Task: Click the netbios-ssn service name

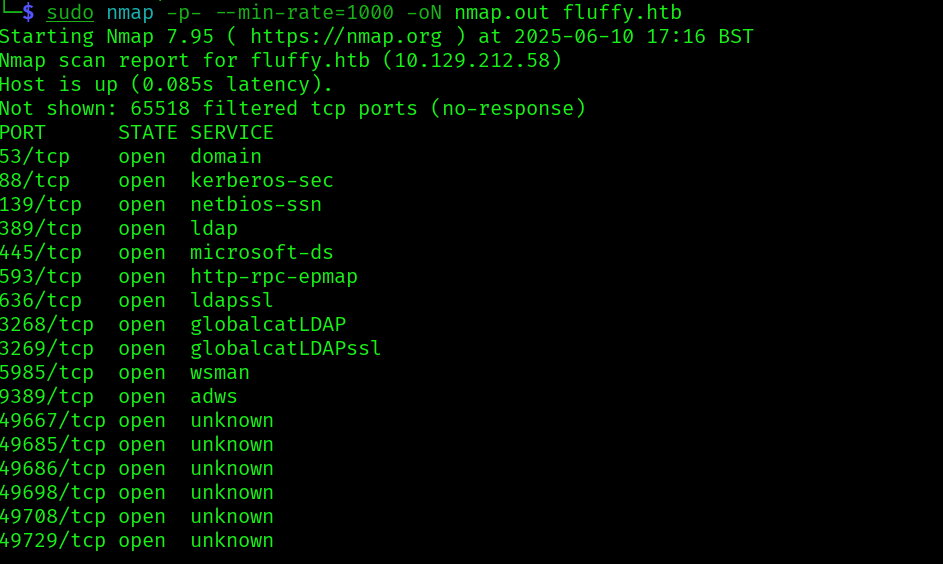Action: tap(256, 205)
